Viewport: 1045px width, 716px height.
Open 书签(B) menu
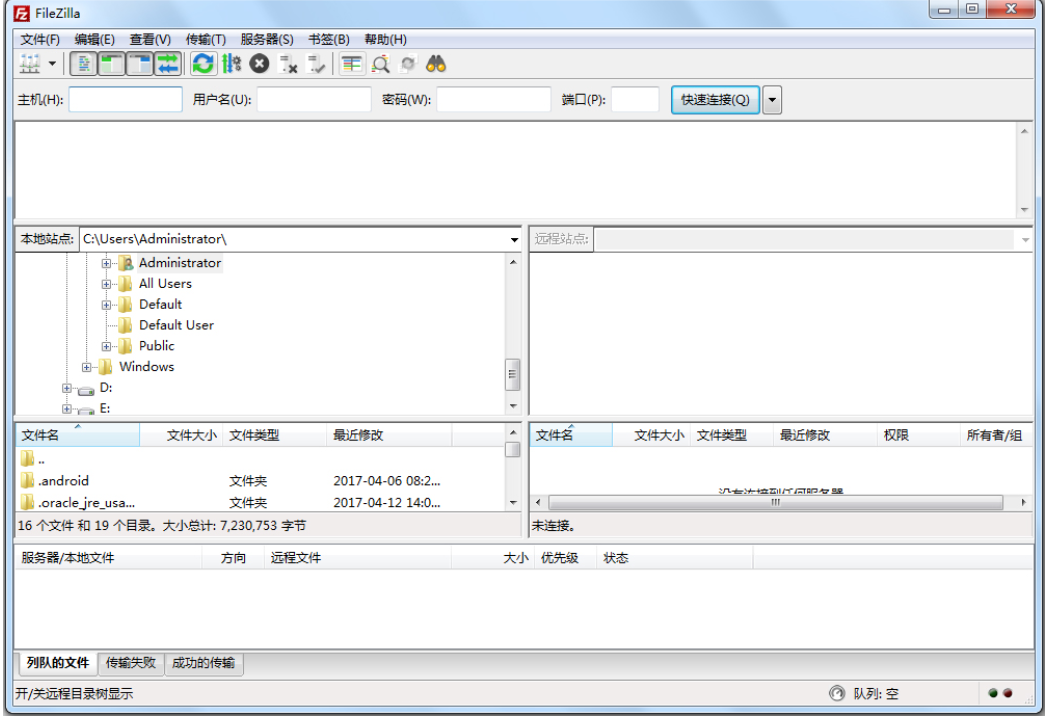pos(329,39)
